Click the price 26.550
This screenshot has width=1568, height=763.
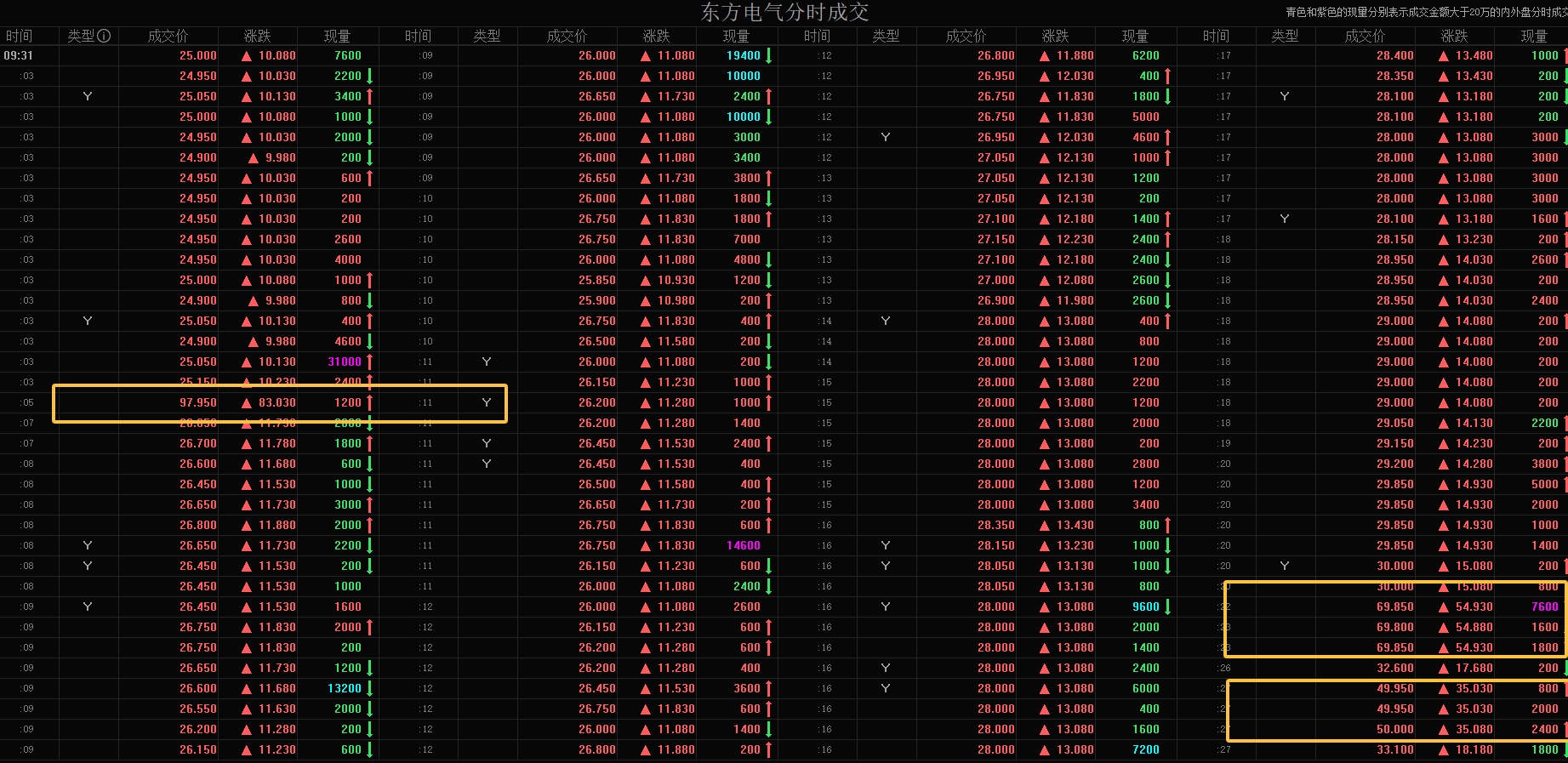pos(198,709)
